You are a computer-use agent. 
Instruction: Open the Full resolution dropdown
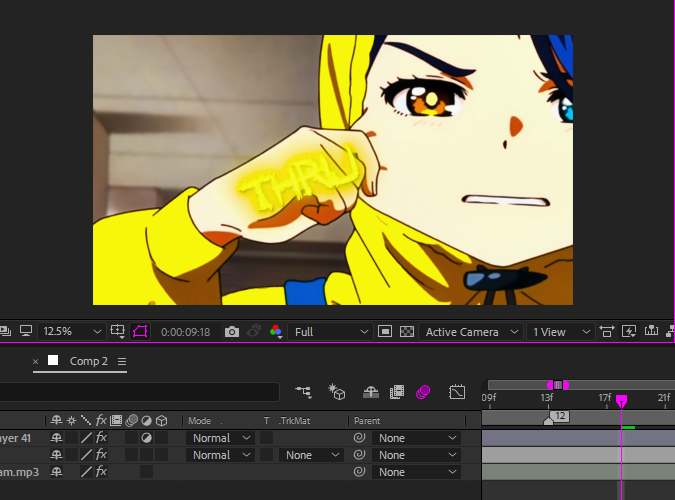tap(330, 332)
